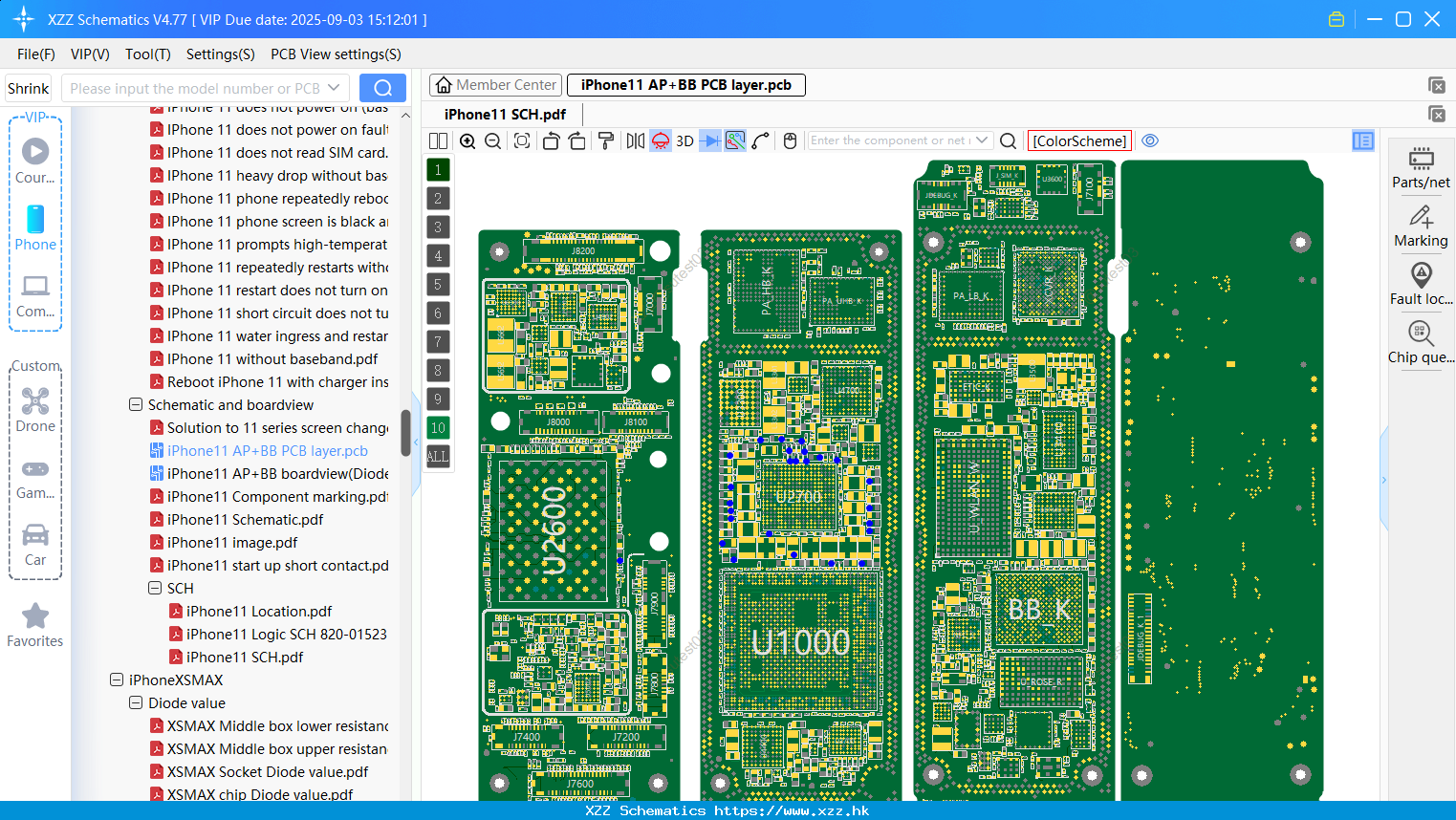Toggle the eye visibility icon in toolbar
This screenshot has width=1456, height=820.
pos(1150,140)
